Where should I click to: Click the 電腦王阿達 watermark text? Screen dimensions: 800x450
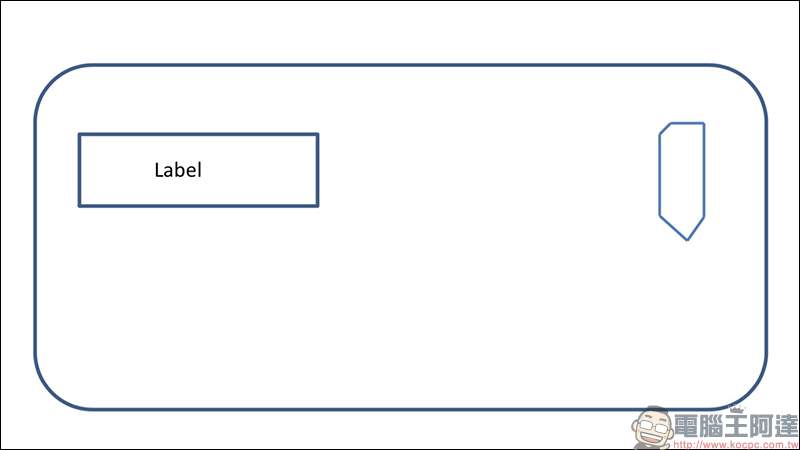[x=736, y=426]
